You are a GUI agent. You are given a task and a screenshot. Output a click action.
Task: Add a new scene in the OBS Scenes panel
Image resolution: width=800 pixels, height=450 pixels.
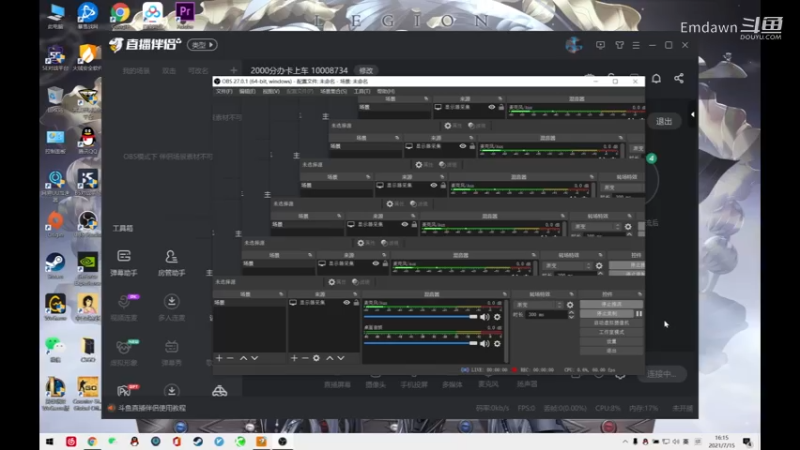(x=219, y=358)
